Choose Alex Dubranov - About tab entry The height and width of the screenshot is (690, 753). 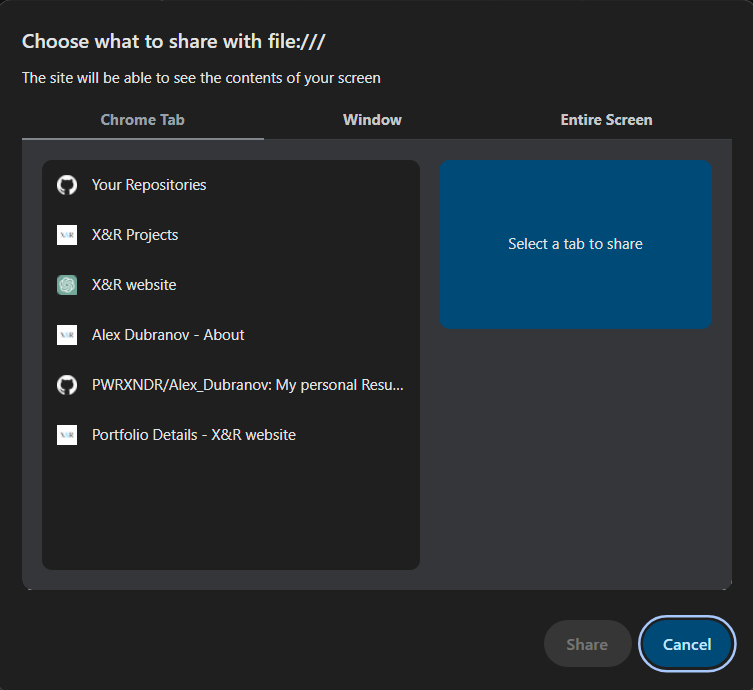coord(231,335)
